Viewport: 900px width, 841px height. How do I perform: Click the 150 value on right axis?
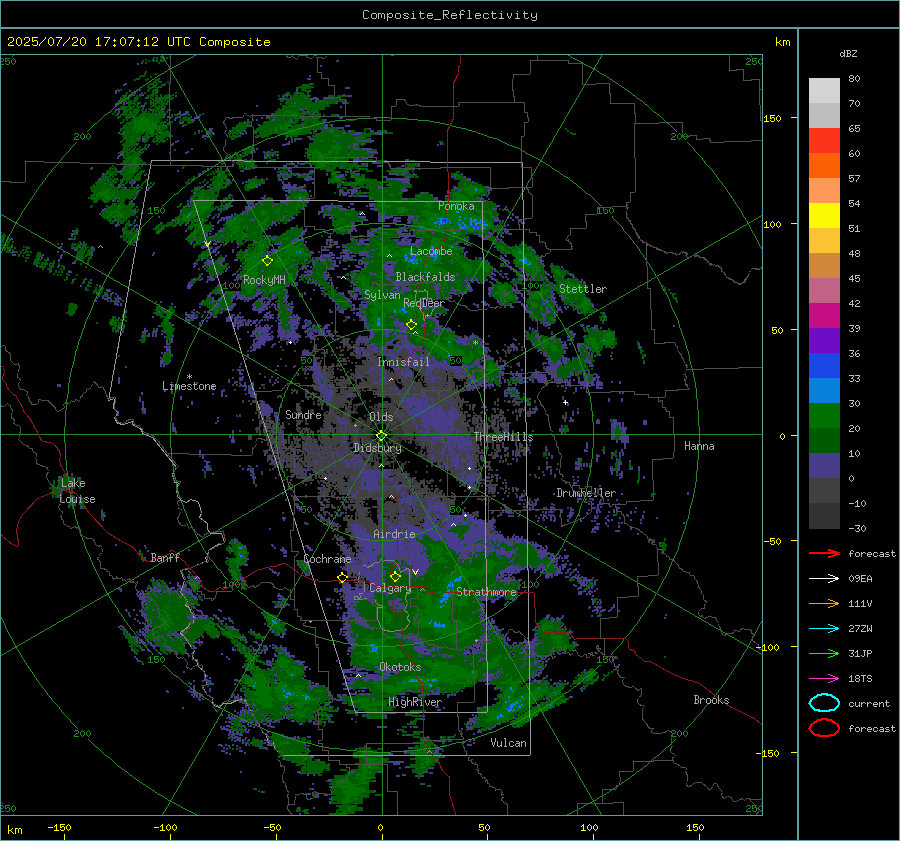coord(772,118)
